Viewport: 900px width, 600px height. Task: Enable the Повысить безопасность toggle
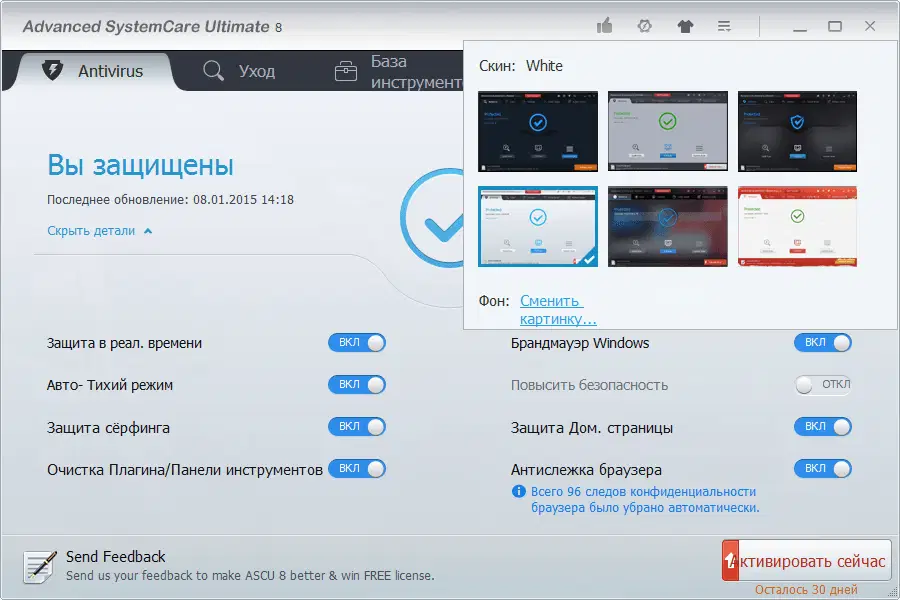pos(822,384)
